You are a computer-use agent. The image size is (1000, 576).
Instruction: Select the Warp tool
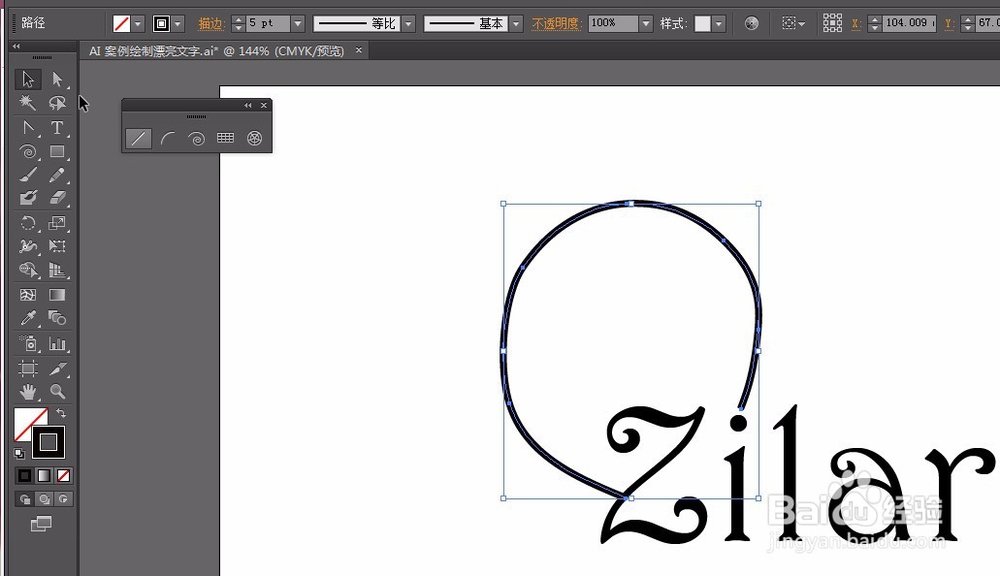point(27,246)
